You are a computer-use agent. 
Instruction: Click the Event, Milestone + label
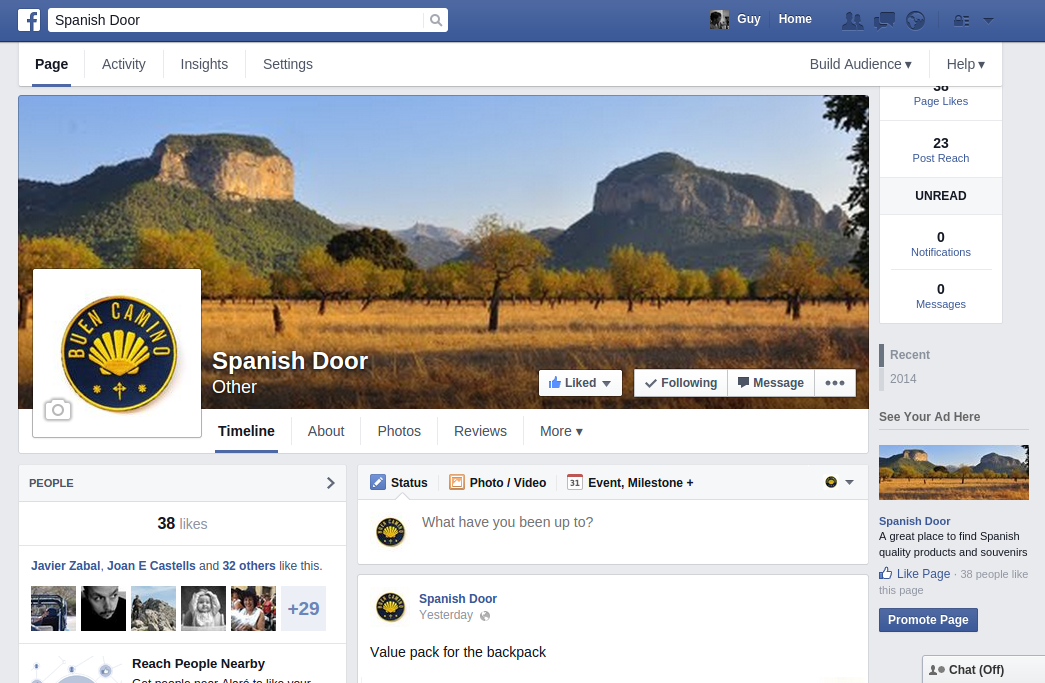640,482
